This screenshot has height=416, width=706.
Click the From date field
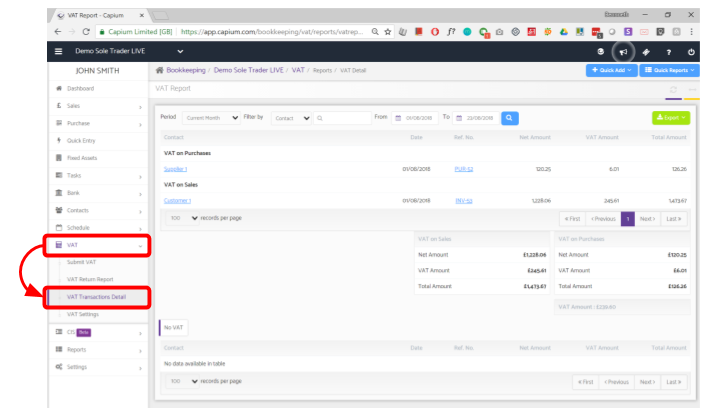click(x=415, y=118)
